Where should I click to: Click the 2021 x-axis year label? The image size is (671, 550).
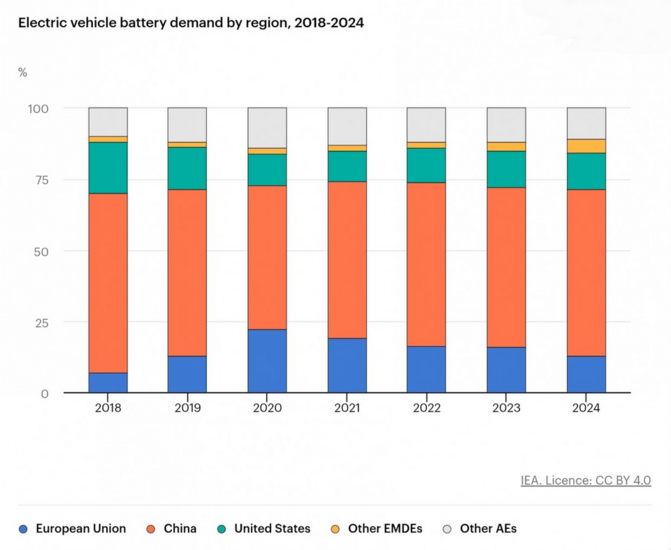[346, 409]
